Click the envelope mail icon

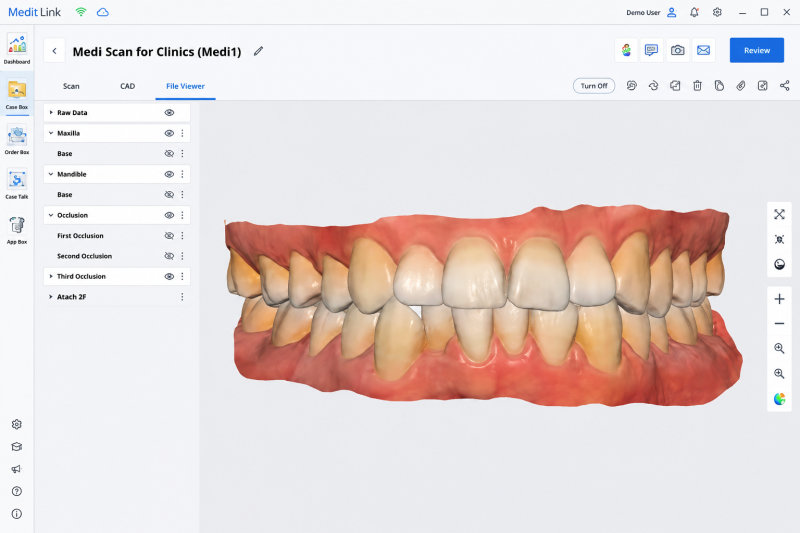[704, 50]
